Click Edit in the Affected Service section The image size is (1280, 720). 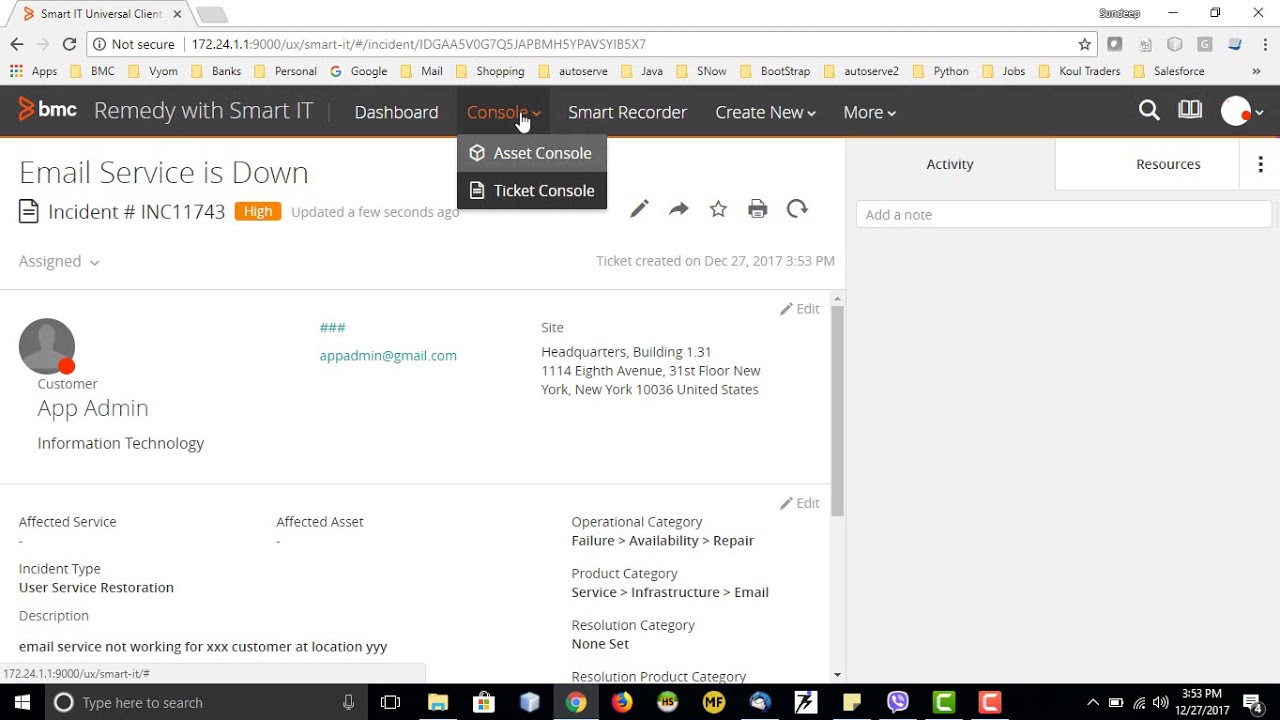tap(800, 503)
